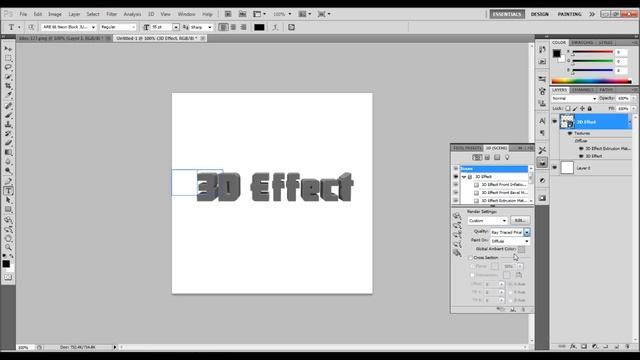This screenshot has width=640, height=360.
Task: Select the 3D Camera Orbit tool
Action: 8,229
